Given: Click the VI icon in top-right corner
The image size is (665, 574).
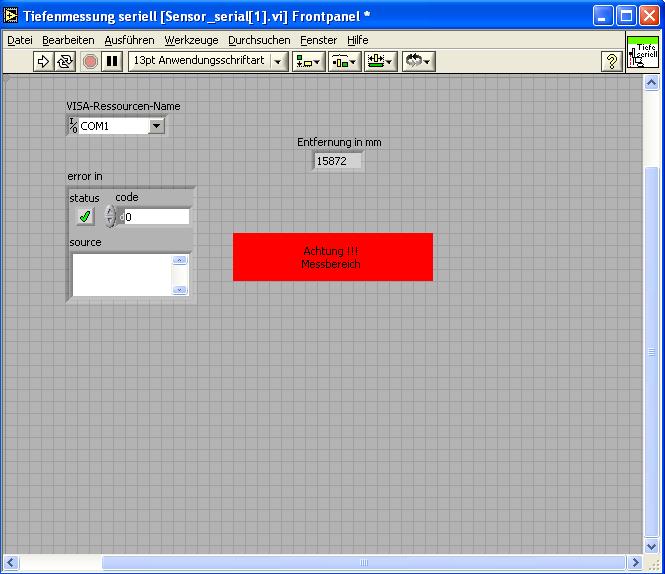Looking at the screenshot, I should coord(643,52).
